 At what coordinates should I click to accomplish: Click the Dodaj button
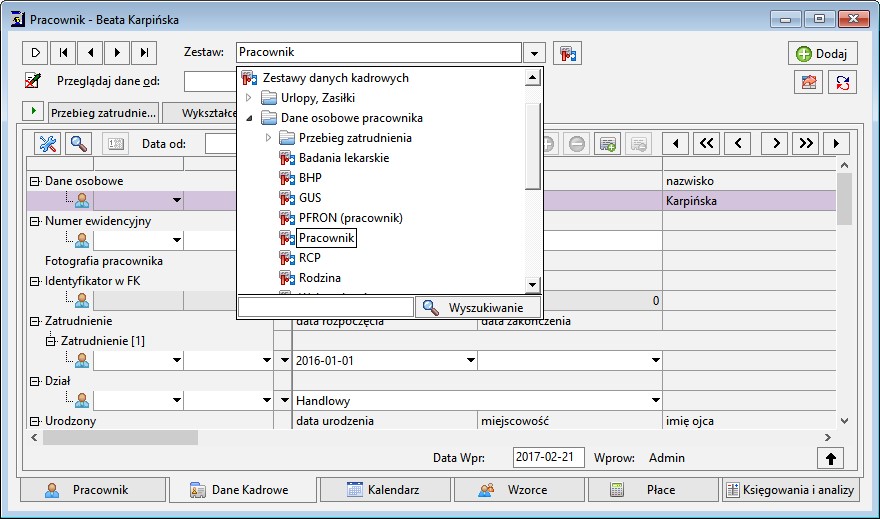pos(822,54)
